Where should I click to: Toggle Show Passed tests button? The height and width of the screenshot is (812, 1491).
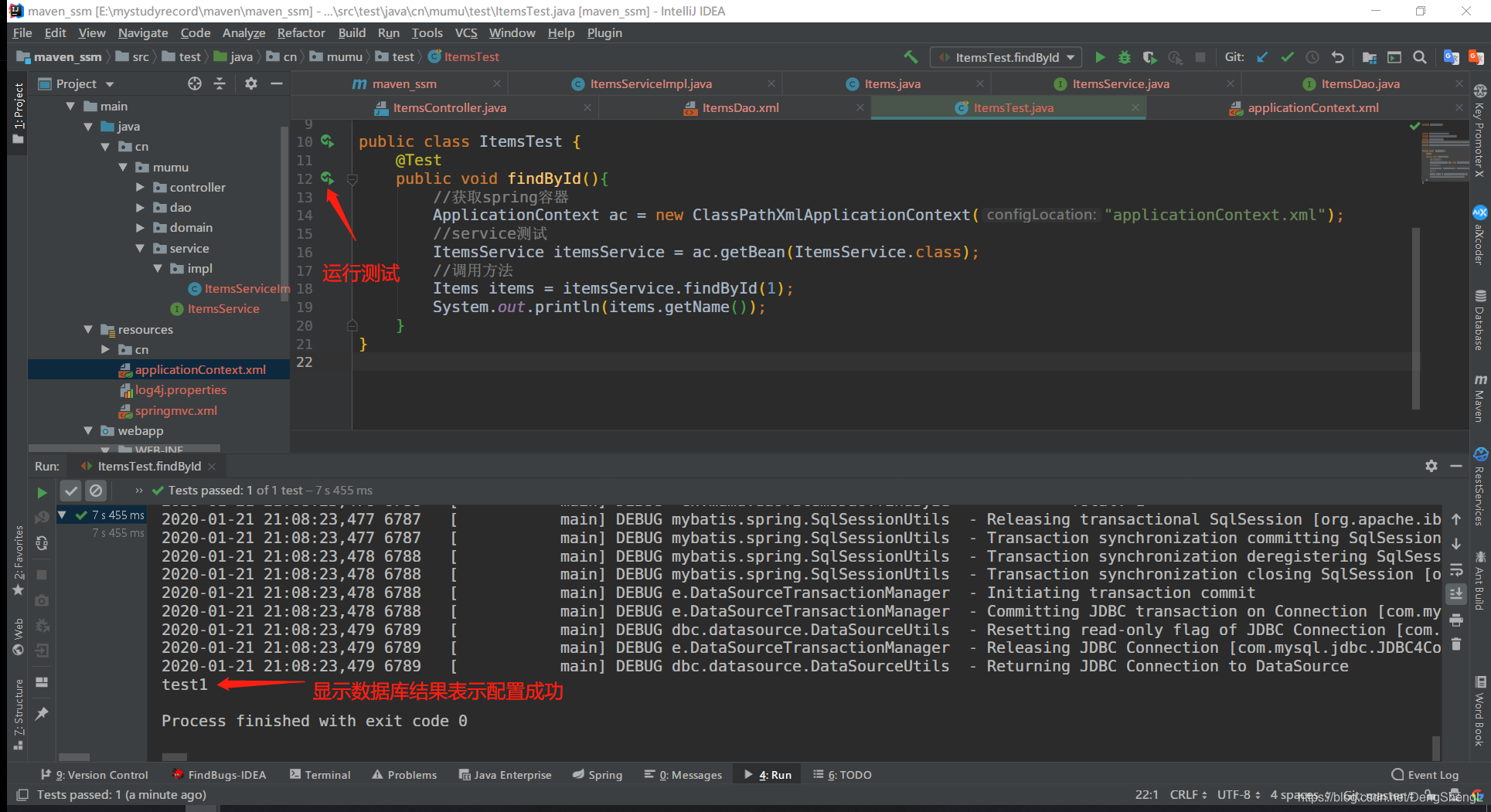71,491
